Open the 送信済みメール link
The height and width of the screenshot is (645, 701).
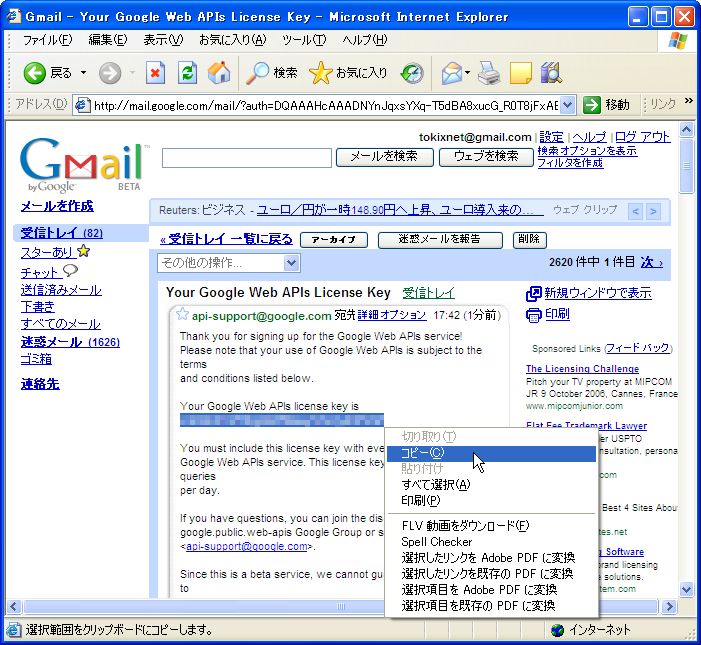pos(61,290)
